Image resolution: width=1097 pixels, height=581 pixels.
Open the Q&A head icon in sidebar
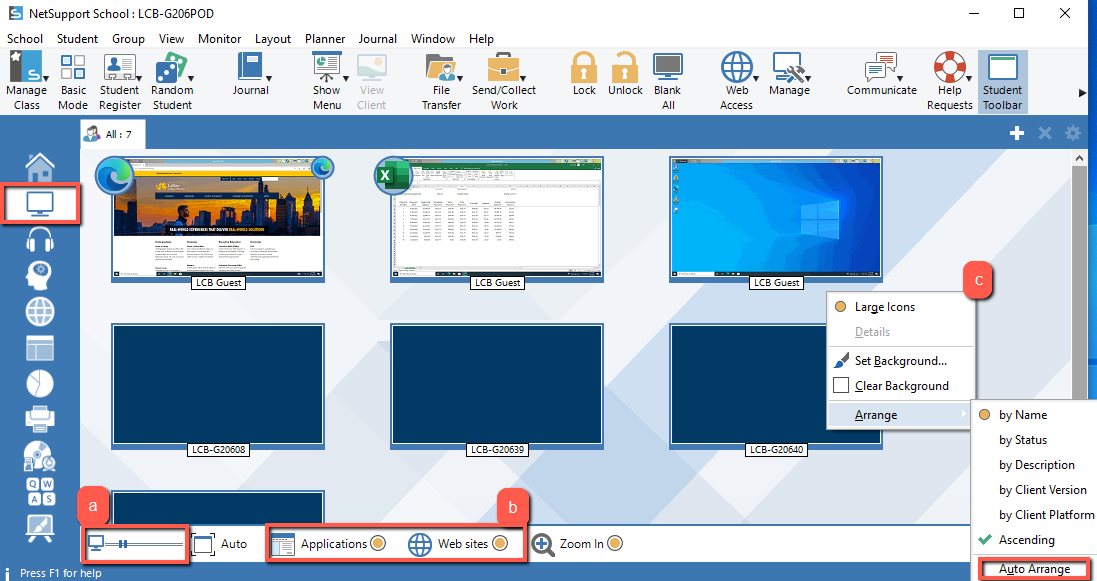tap(40, 275)
